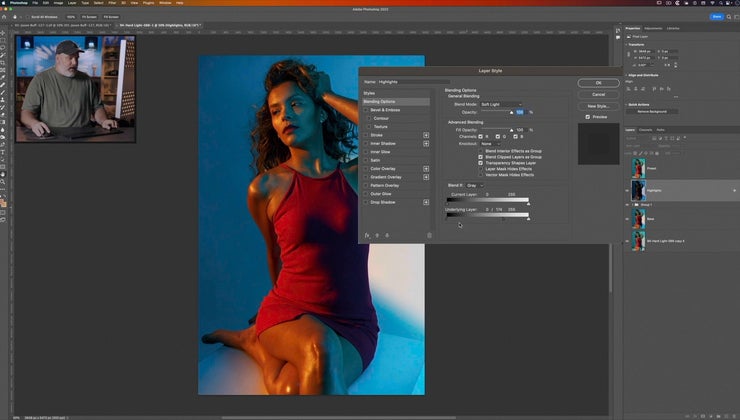Screen dimensions: 740x420
Task: Add another Gradient Overlay with plus icon
Action: [426, 177]
